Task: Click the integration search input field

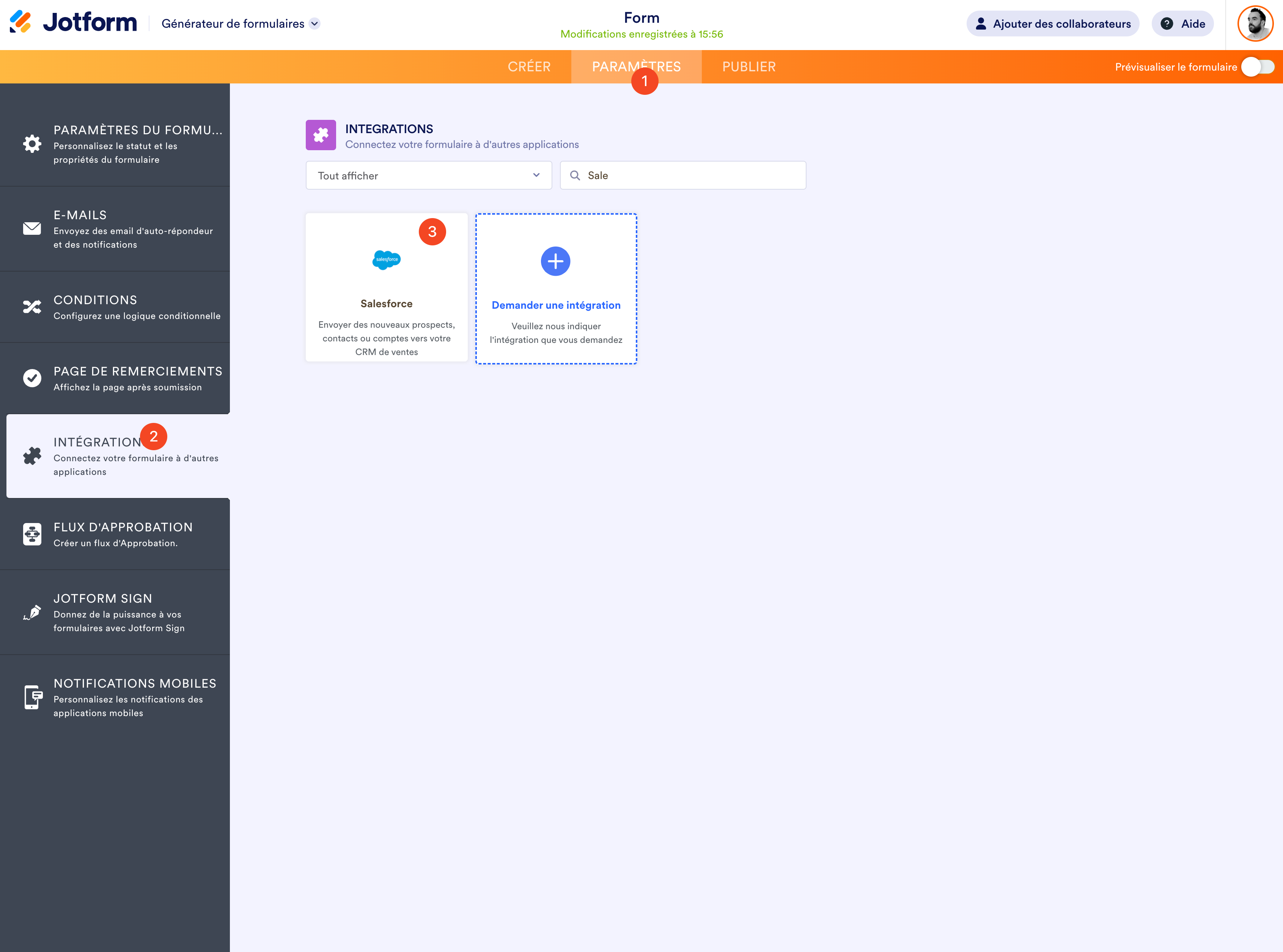Action: pyautogui.click(x=692, y=175)
